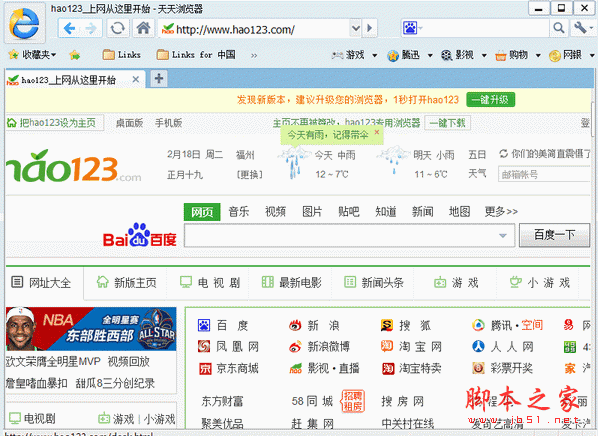Click the 东方财富 link
This screenshot has height=436, width=598.
(x=222, y=401)
